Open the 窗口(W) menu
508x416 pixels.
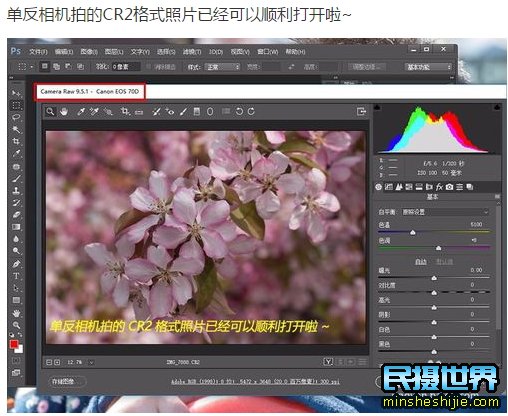coord(267,52)
